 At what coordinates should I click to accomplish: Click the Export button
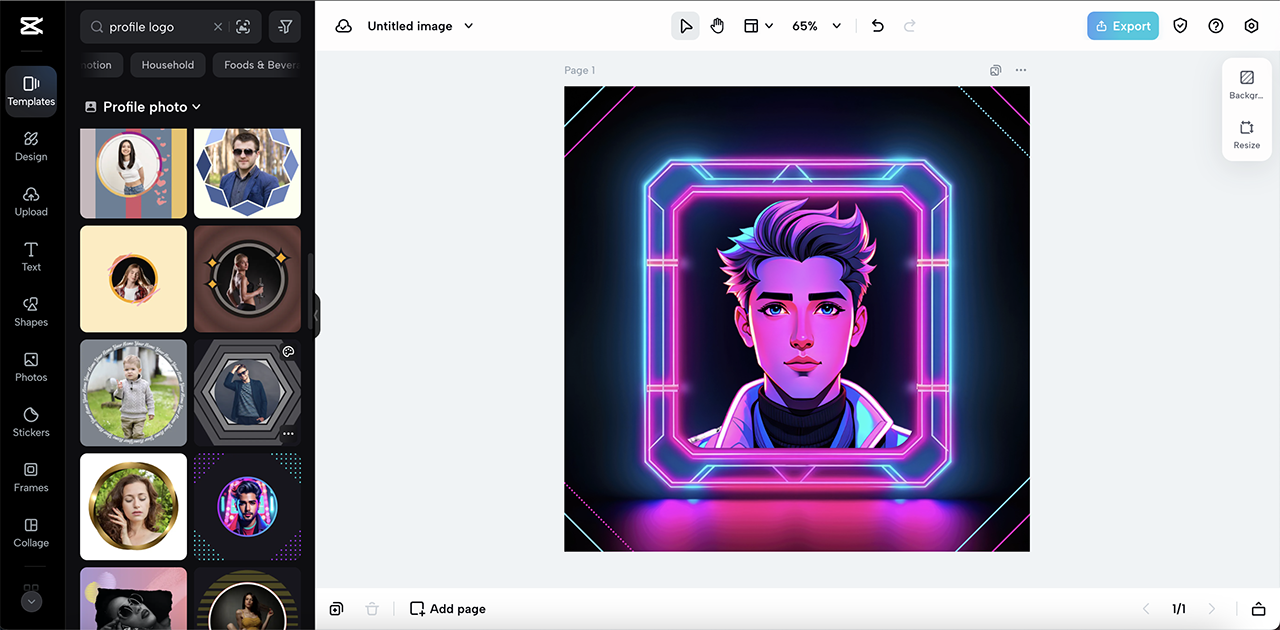pyautogui.click(x=1123, y=26)
